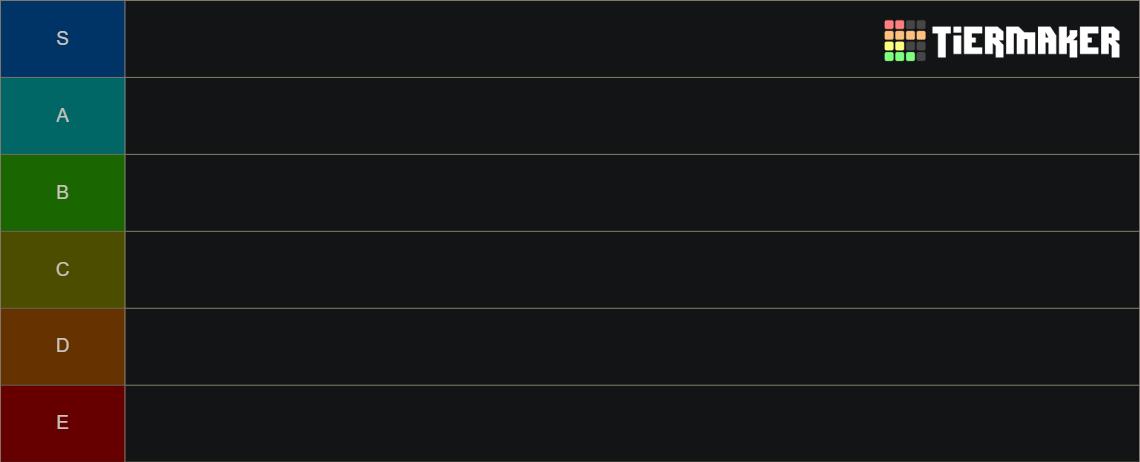Click the TierMaker wordmark text
The height and width of the screenshot is (462, 1140).
1026,41
